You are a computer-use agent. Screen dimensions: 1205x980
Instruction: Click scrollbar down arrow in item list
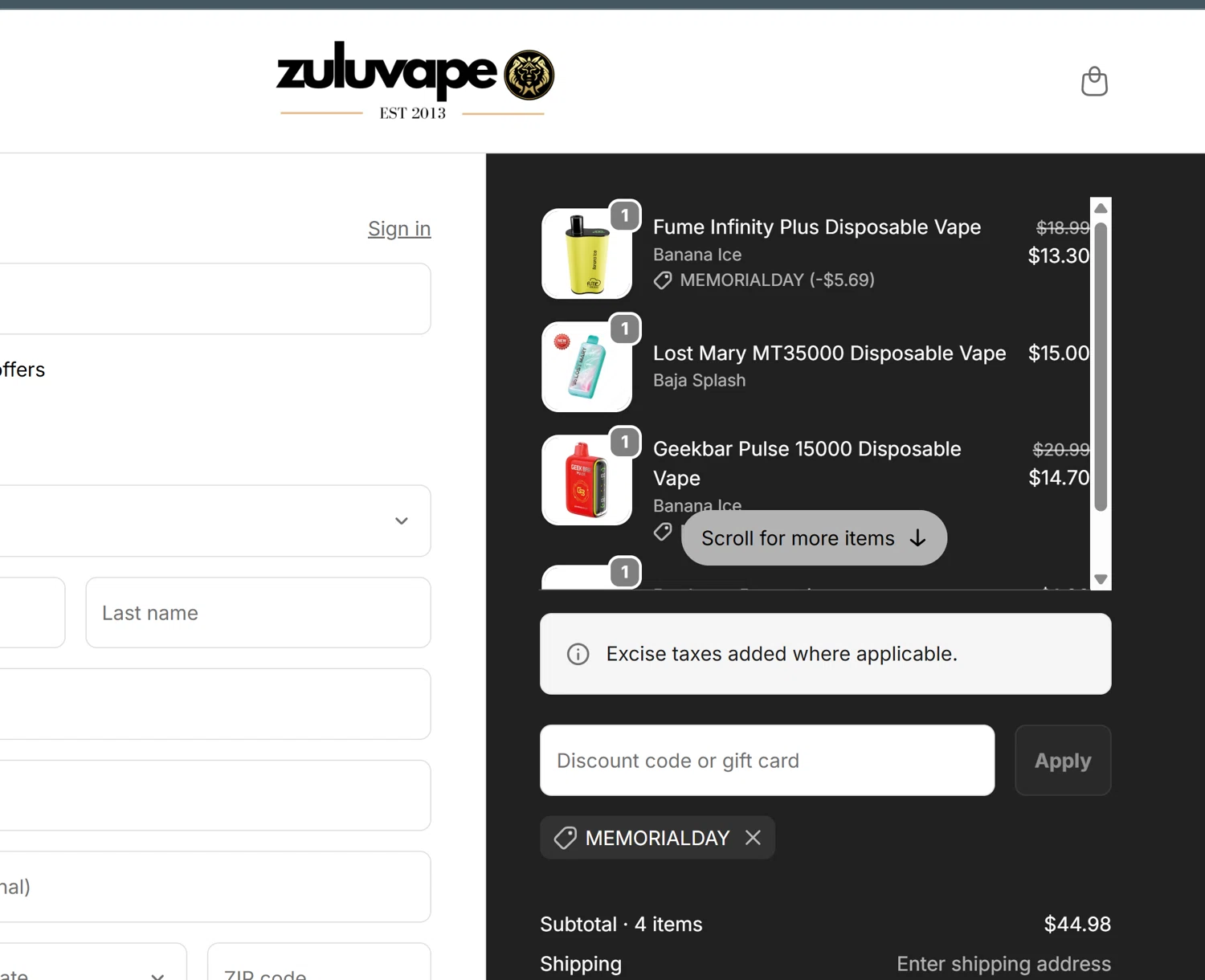pyautogui.click(x=1101, y=579)
